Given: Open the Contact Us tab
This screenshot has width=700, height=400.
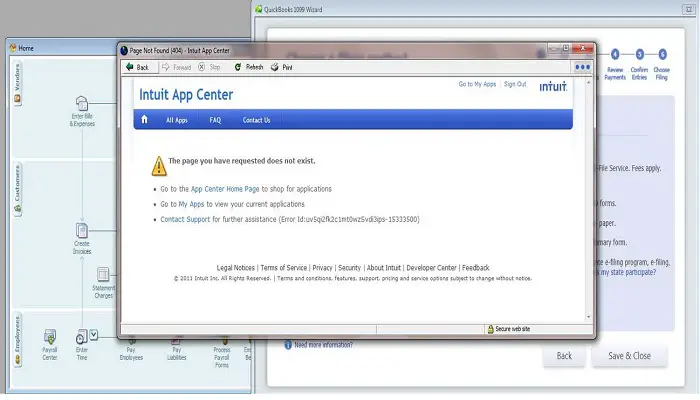Looking at the screenshot, I should pos(256,120).
